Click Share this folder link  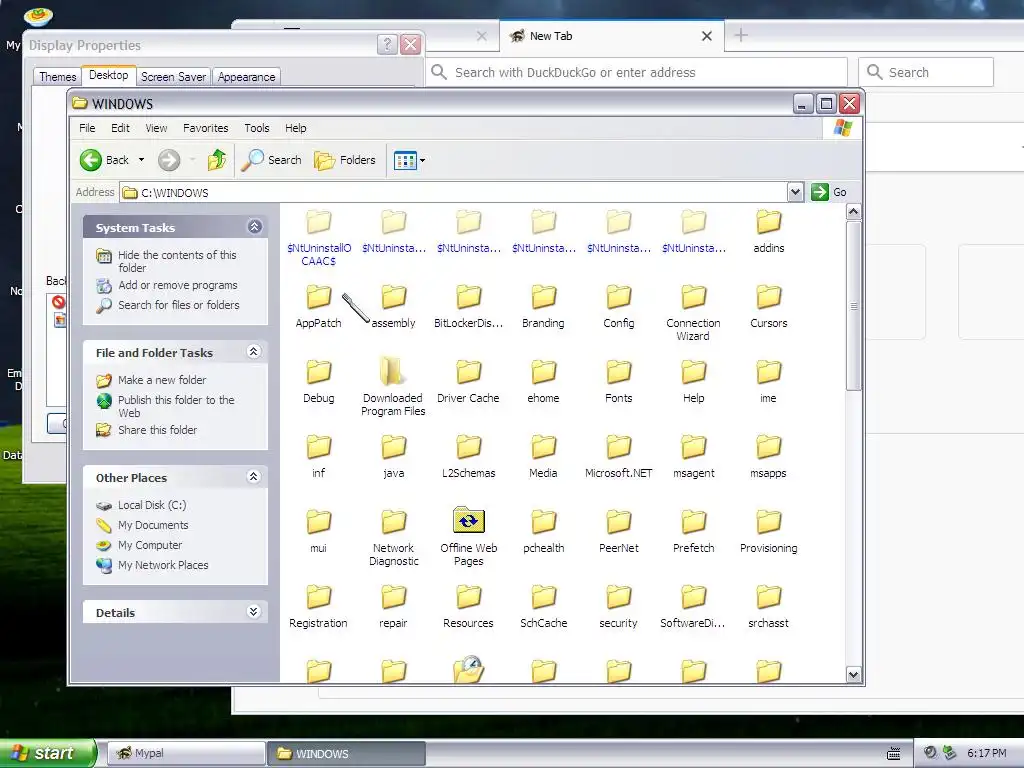coord(157,430)
